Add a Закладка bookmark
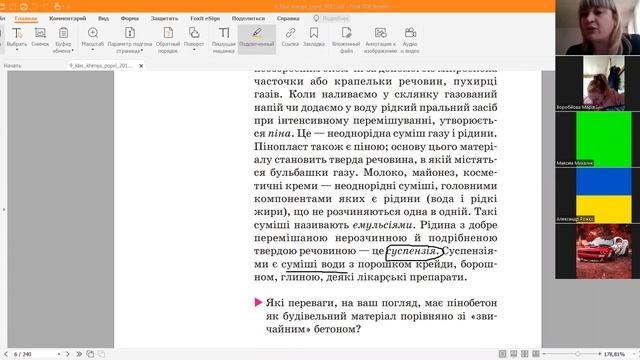Image resolution: width=640 pixels, height=360 pixels. pyautogui.click(x=314, y=36)
